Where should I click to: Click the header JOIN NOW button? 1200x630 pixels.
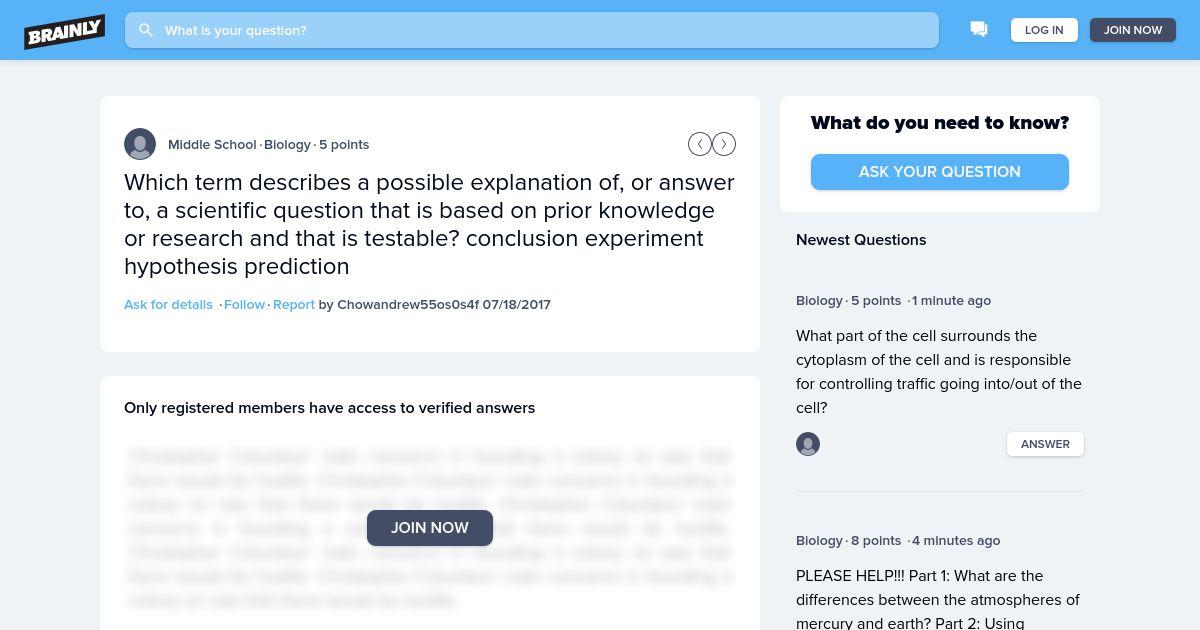pyautogui.click(x=1133, y=30)
